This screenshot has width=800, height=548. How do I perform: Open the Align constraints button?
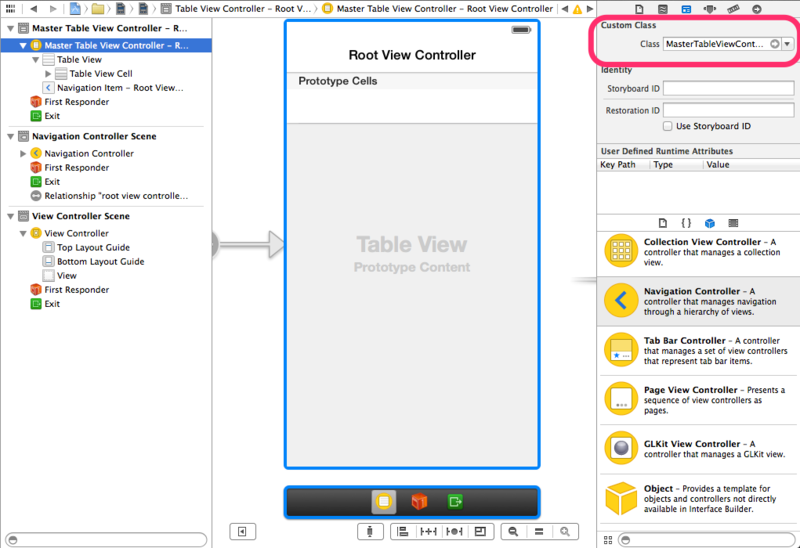click(403, 532)
